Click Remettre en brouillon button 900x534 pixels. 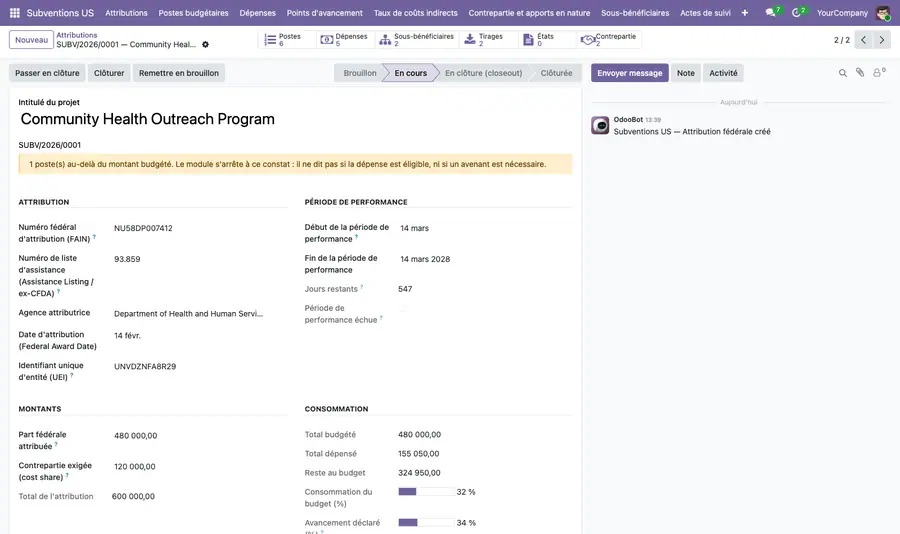[179, 73]
